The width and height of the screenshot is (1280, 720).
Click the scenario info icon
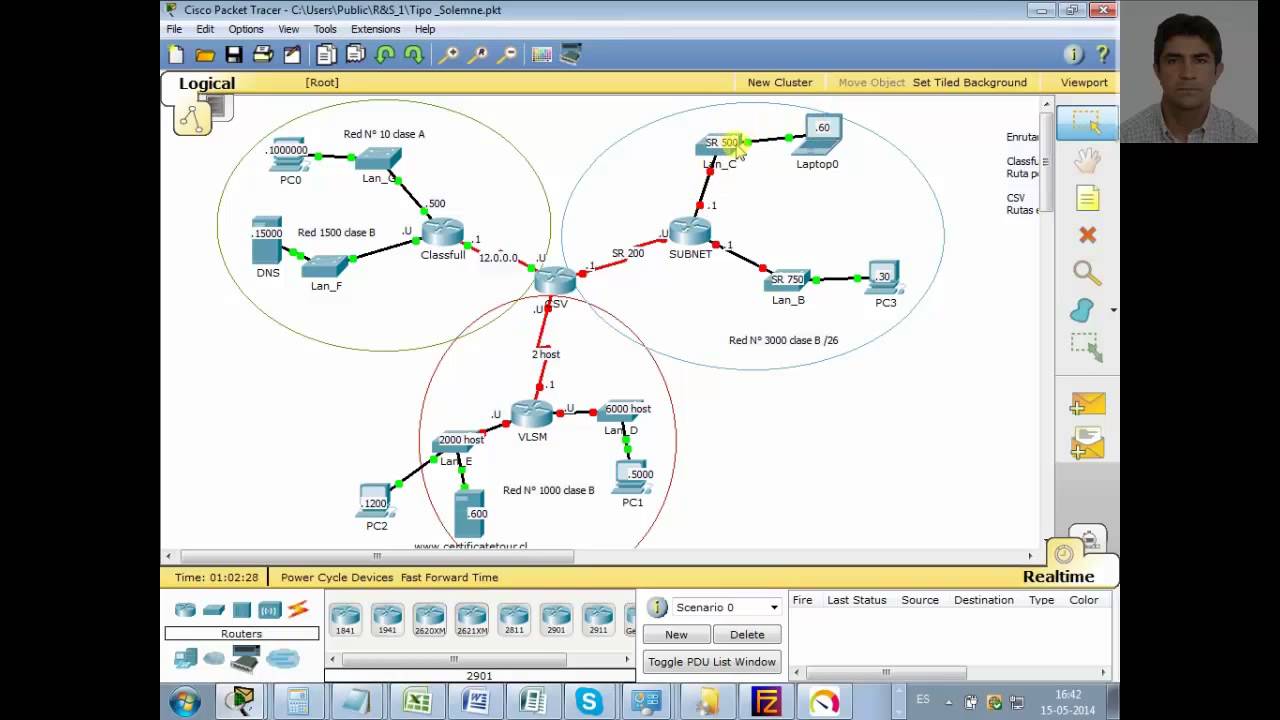tap(657, 607)
